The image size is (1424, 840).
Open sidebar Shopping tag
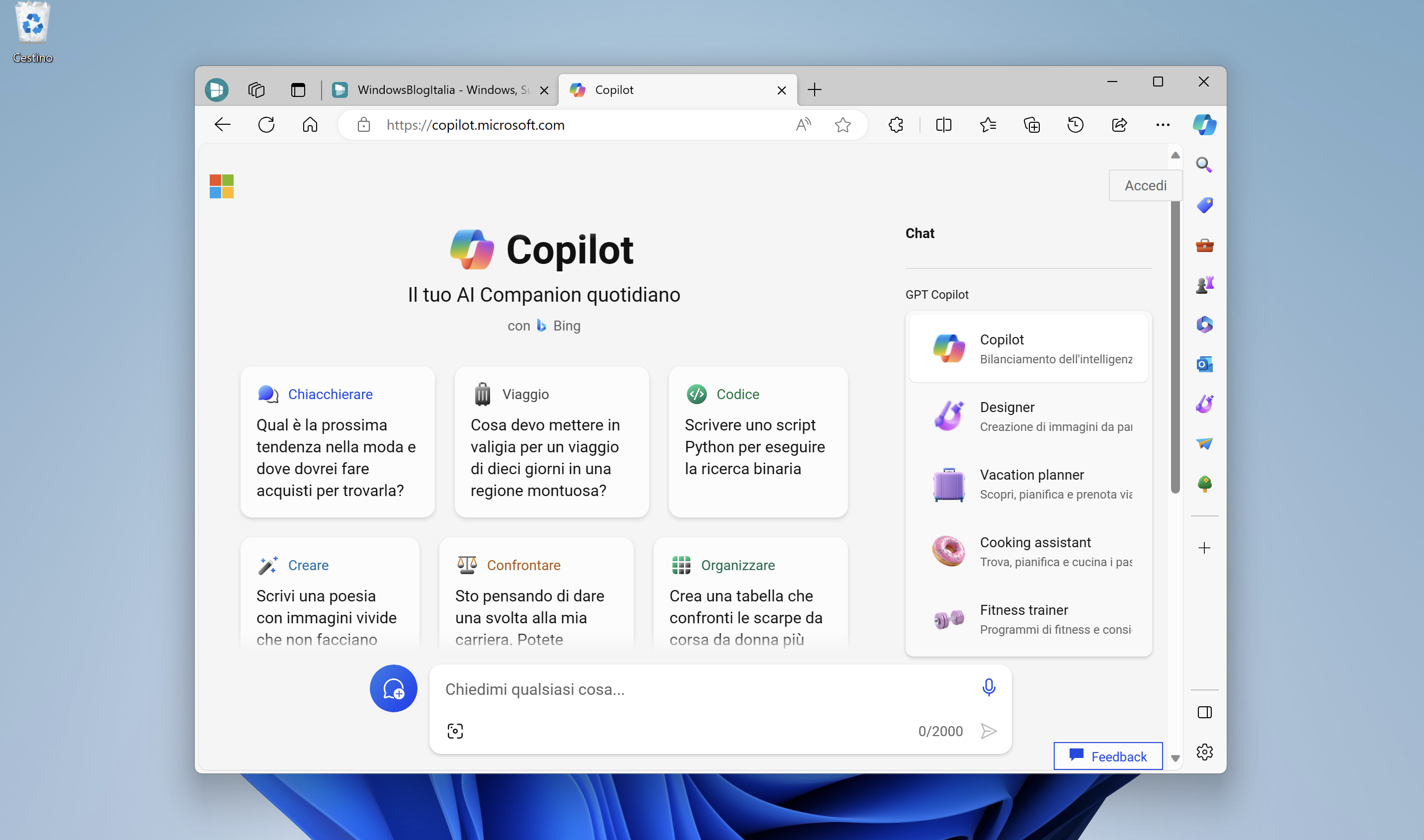[x=1204, y=205]
